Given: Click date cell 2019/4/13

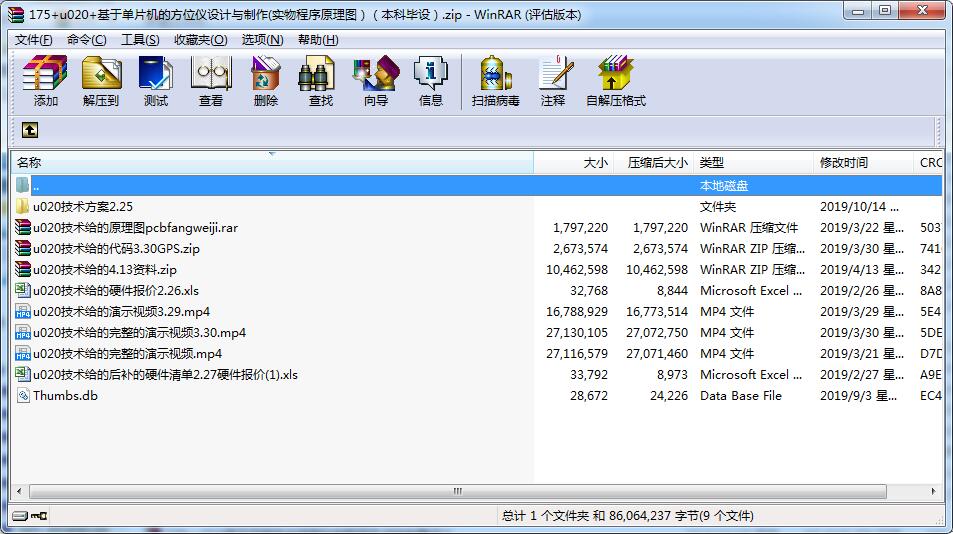Looking at the screenshot, I should (x=862, y=269).
